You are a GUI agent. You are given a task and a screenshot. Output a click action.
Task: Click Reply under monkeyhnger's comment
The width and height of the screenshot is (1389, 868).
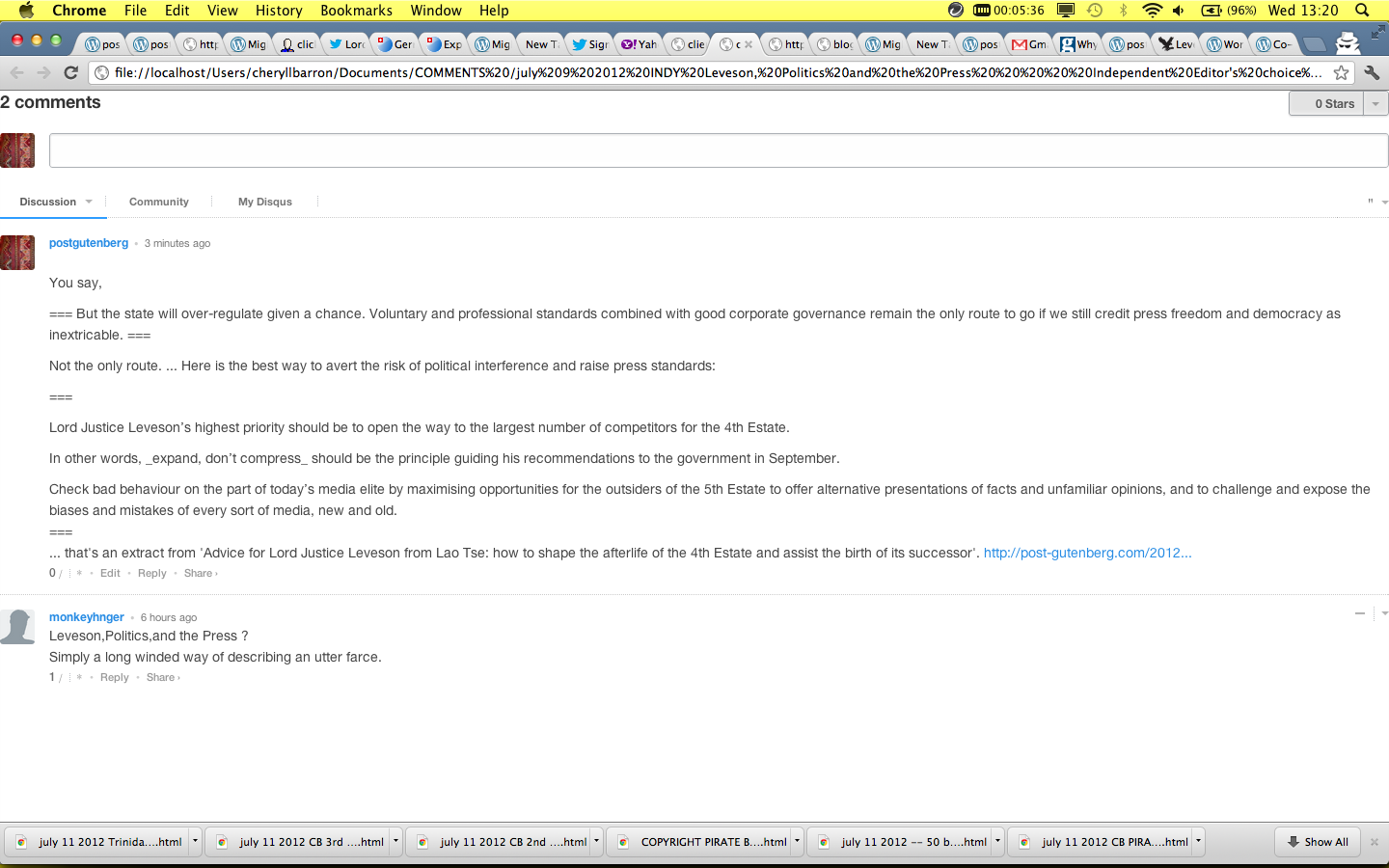pyautogui.click(x=114, y=677)
